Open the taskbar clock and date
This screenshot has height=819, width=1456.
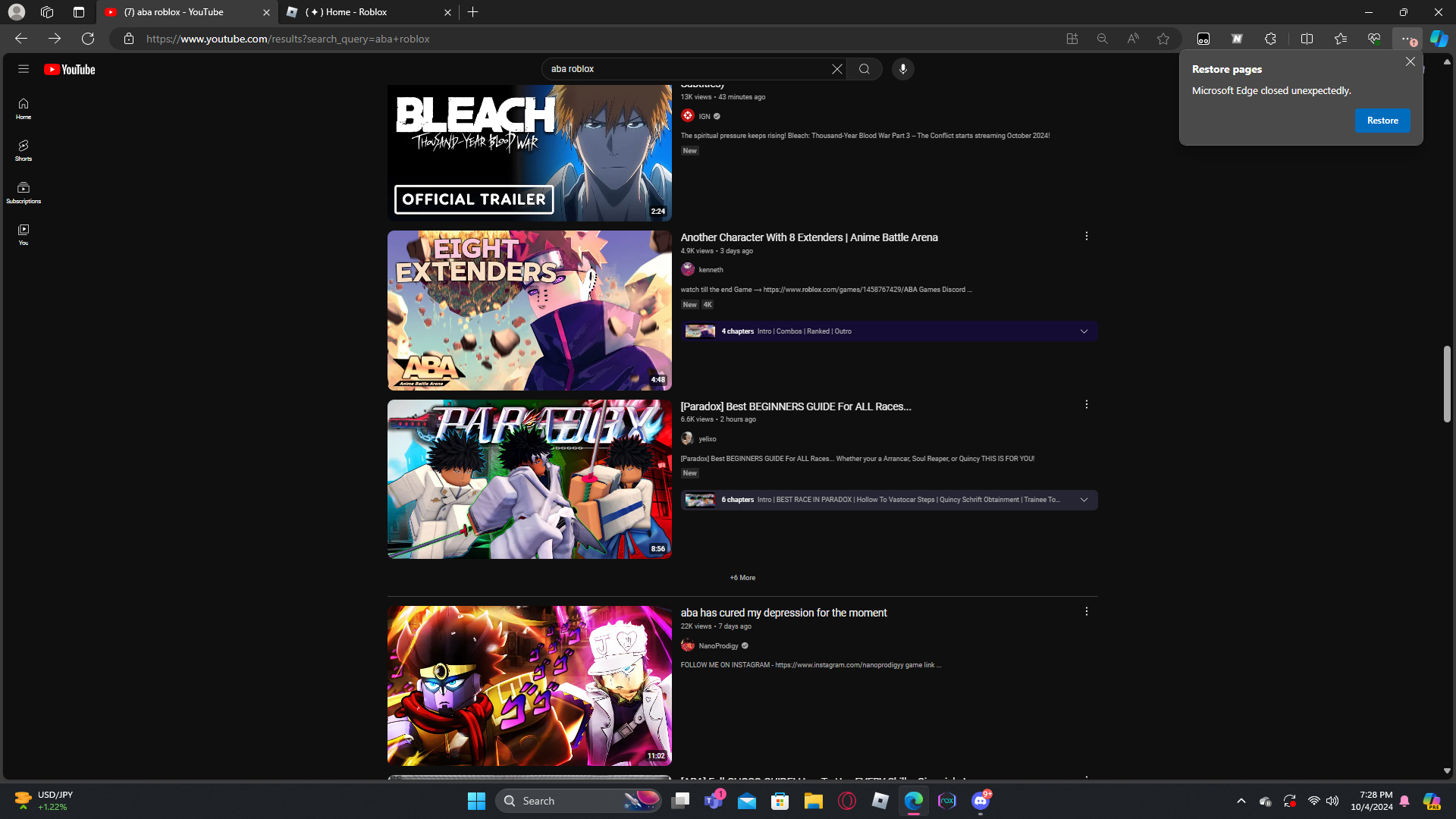tap(1371, 801)
